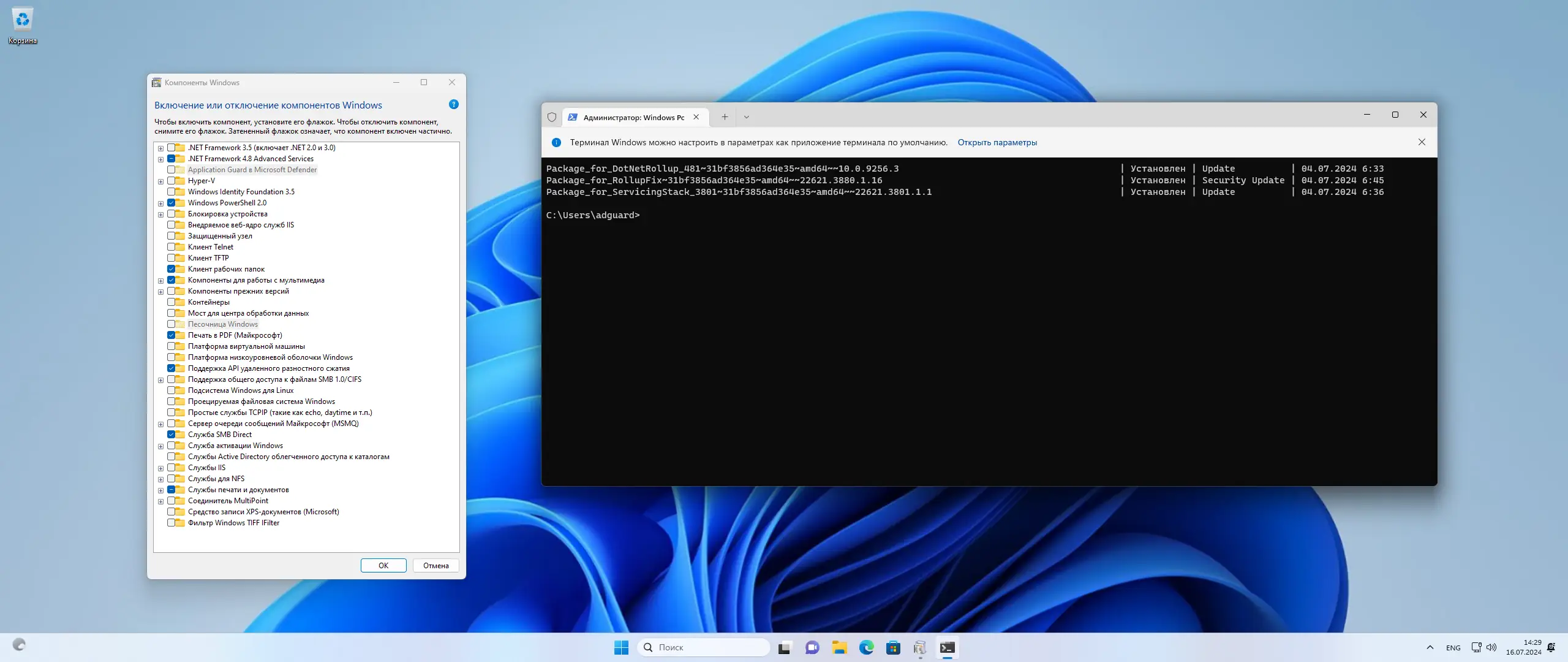Uncheck Windows PowerShell 2.0 checkbox
The height and width of the screenshot is (662, 1568).
coord(171,203)
